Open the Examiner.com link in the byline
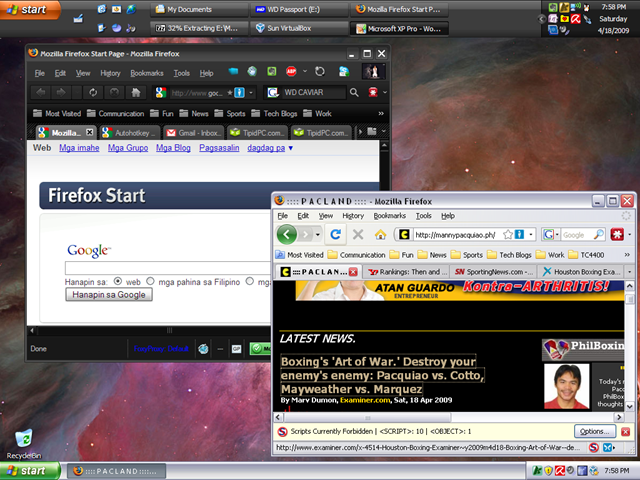Image resolution: width=640 pixels, height=480 pixels. (365, 400)
